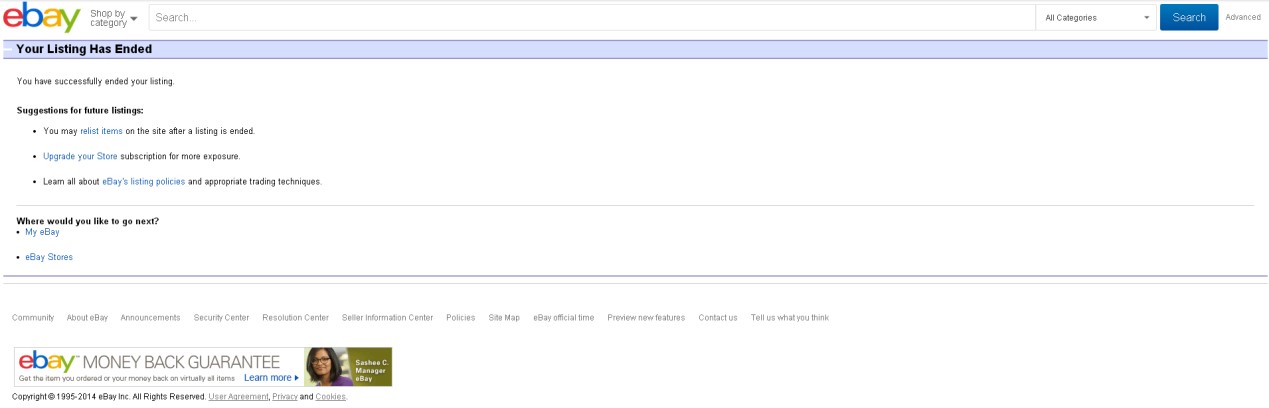This screenshot has height=408, width=1269.
Task: Click Learn more in guarantee banner
Action: coord(271,378)
